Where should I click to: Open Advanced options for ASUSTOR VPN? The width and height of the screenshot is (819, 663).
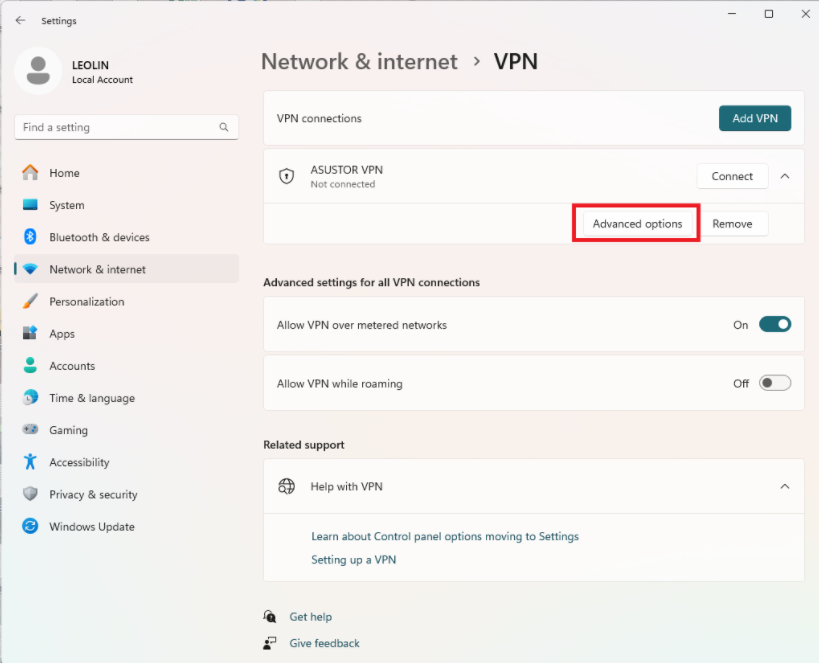point(637,224)
